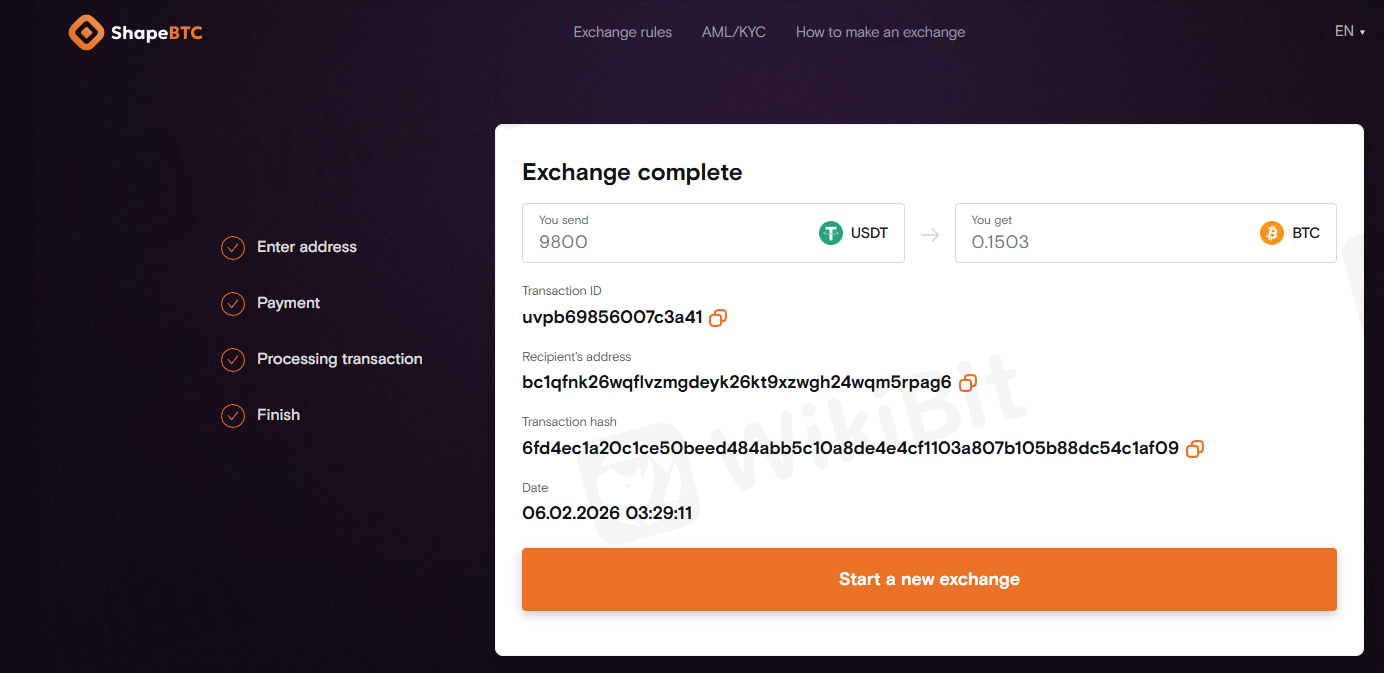Image resolution: width=1384 pixels, height=673 pixels.
Task: Open How to make an exchange
Action: click(x=880, y=32)
